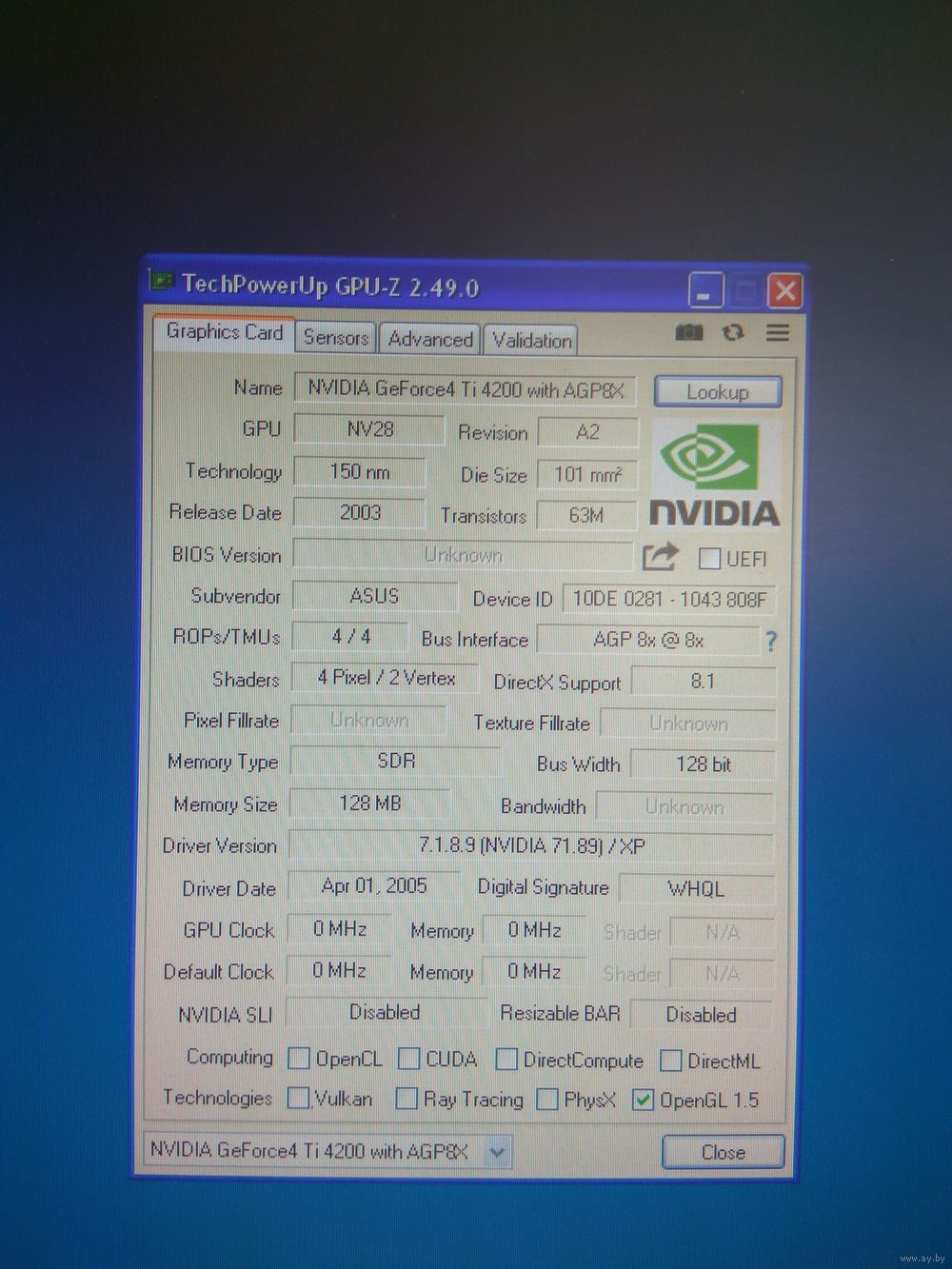Switch to the Sensors tab
This screenshot has height=1269, width=952.
(x=335, y=338)
